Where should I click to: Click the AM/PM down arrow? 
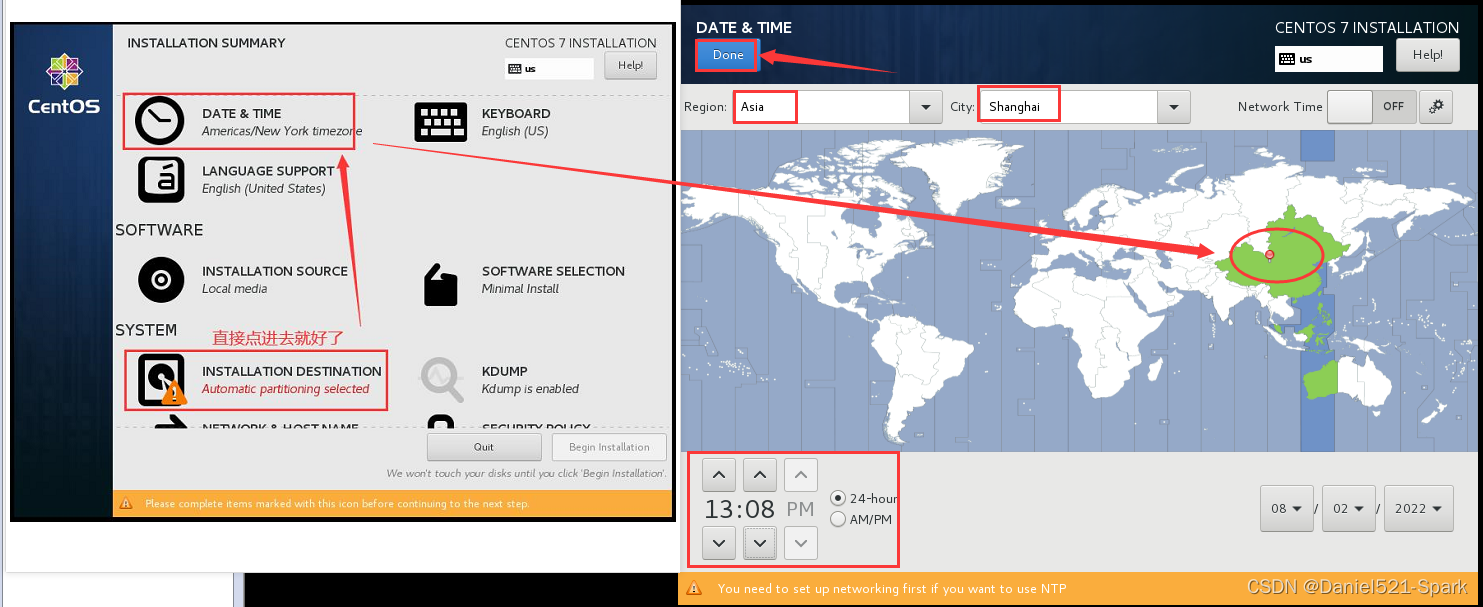(x=800, y=543)
